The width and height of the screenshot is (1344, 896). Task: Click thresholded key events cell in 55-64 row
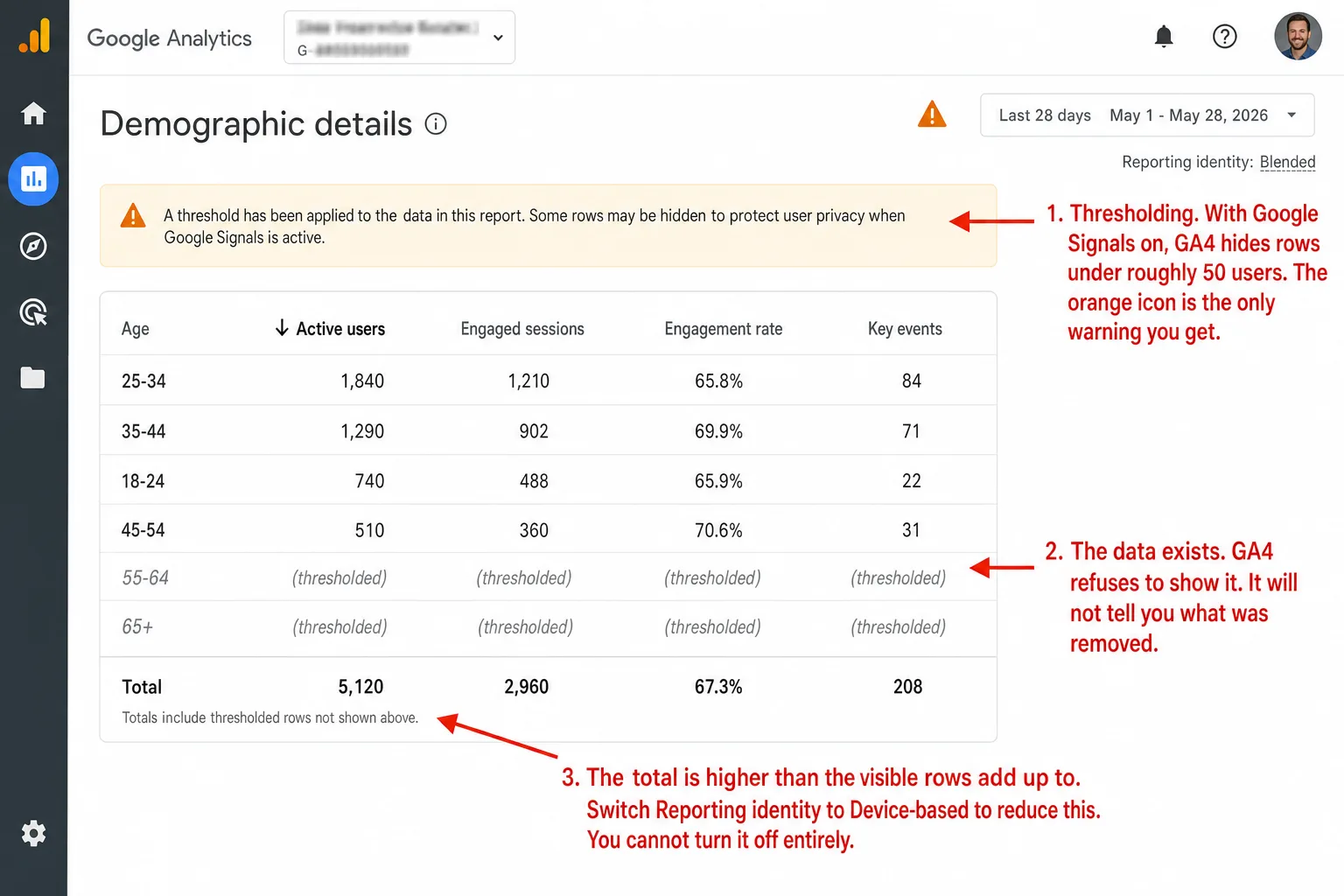pos(899,578)
